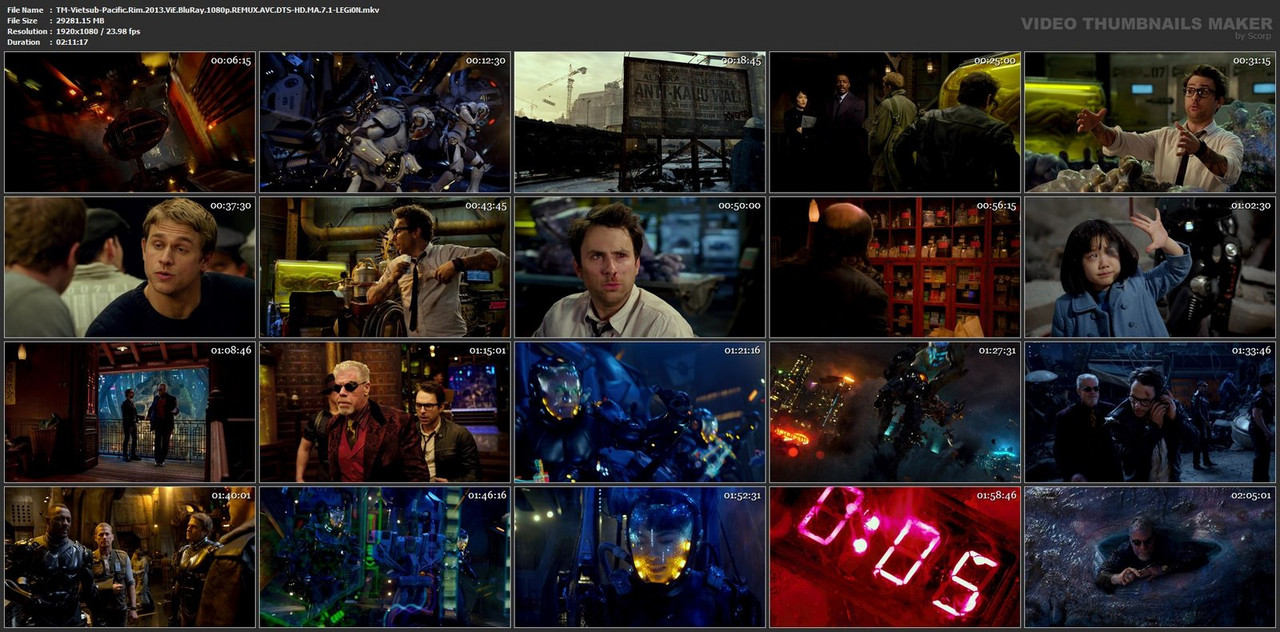This screenshot has height=632, width=1280.
Task: Click the resolution value 1920x1080 / 23.98 fps
Action: coord(98,32)
